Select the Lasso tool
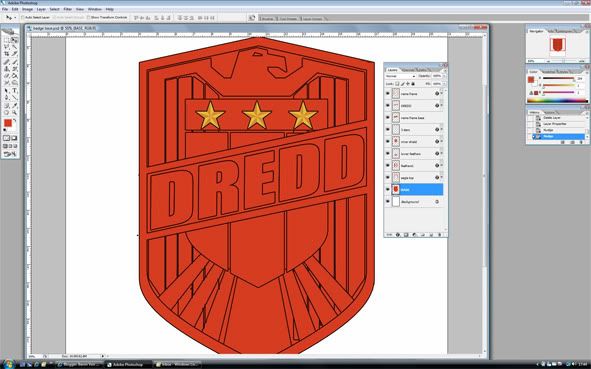 coord(6,47)
